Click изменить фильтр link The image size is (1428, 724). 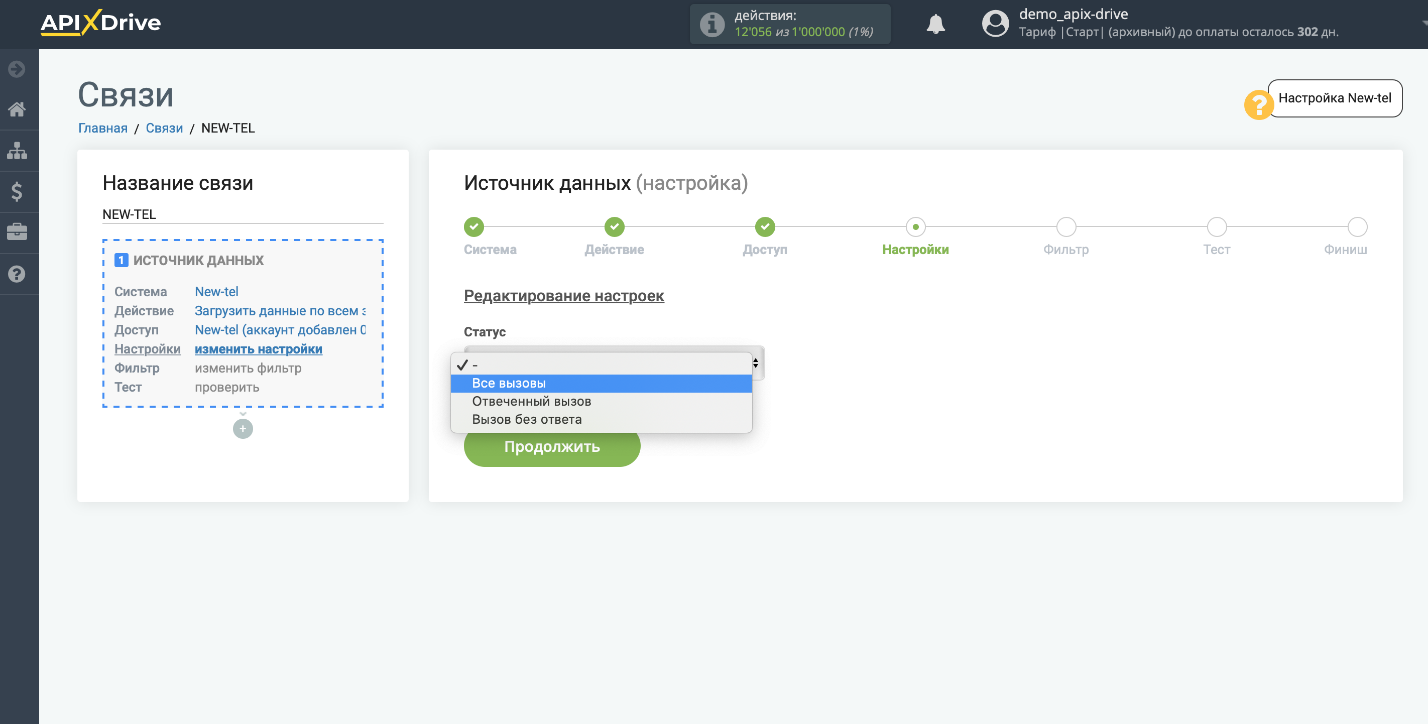[248, 368]
